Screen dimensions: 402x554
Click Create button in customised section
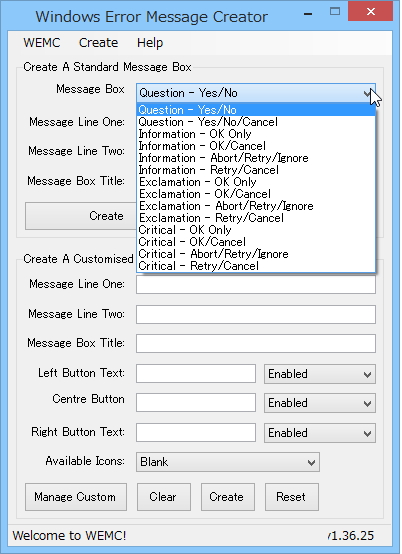tap(227, 497)
